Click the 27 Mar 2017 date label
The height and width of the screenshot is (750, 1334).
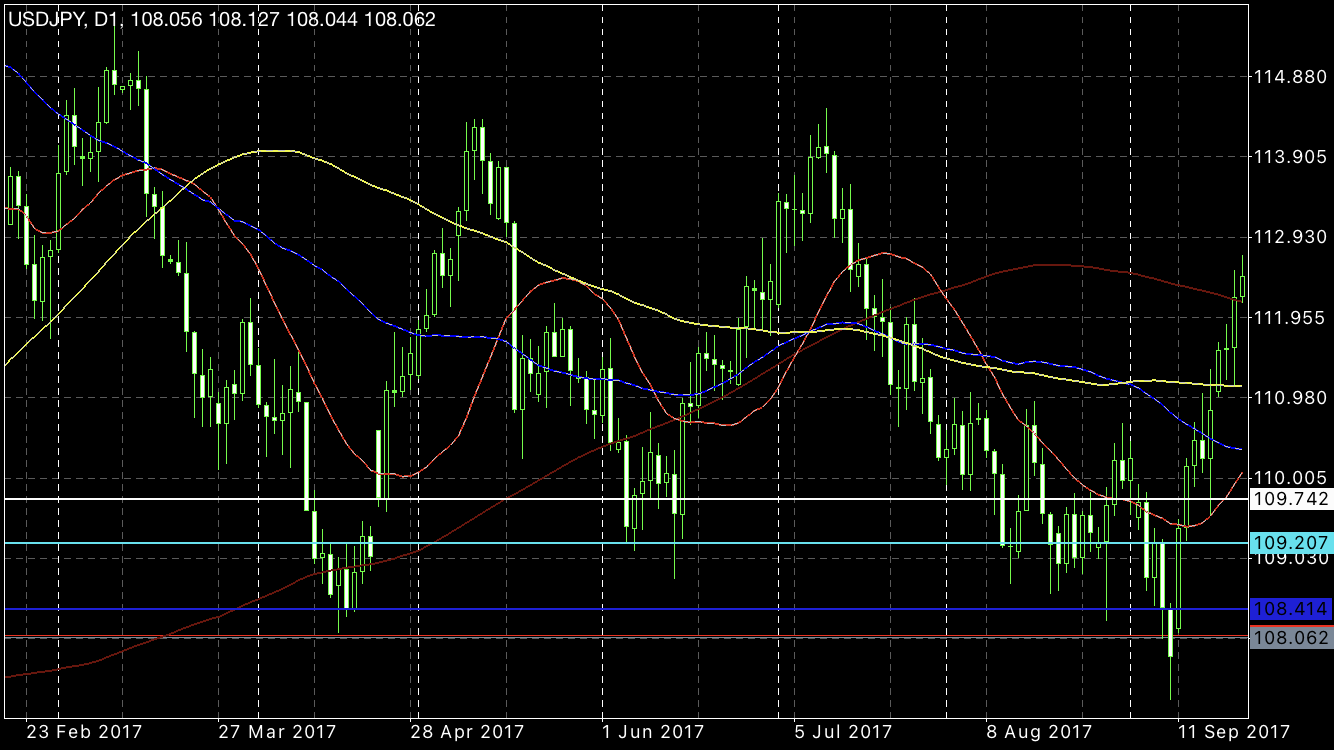coord(278,731)
